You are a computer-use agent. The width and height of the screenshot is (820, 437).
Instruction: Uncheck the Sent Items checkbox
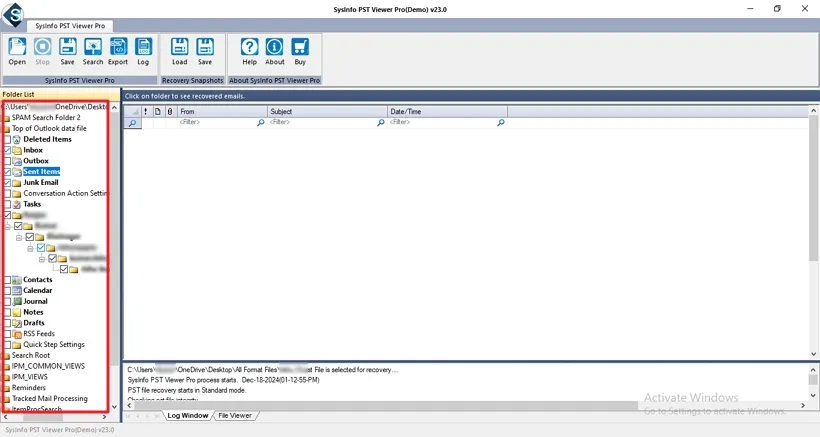pyautogui.click(x=7, y=172)
